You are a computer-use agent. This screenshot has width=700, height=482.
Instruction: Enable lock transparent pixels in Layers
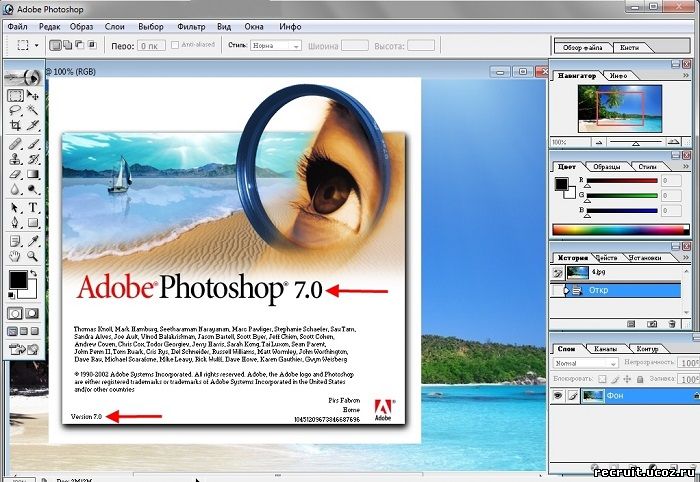[602, 379]
